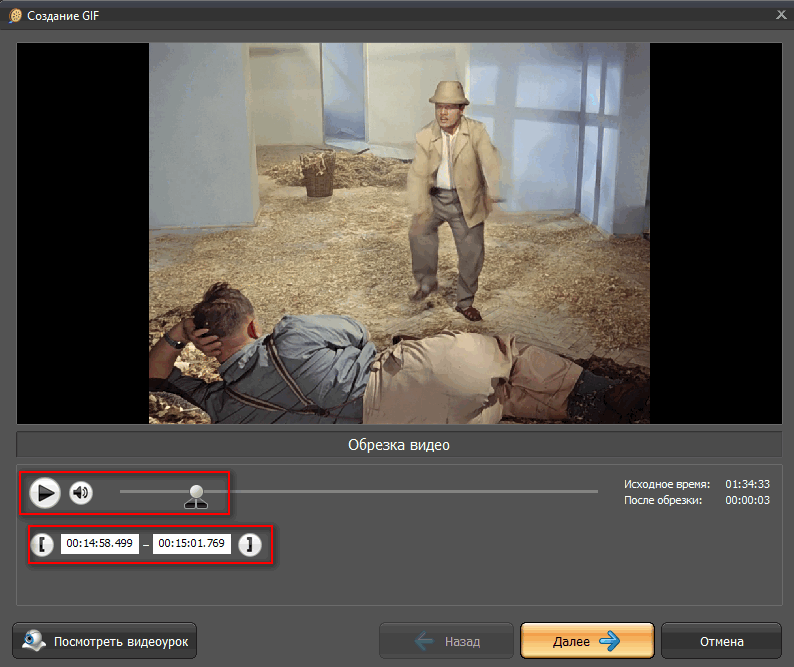Screen dimensions: 794x667
Task: Click the Обрезка видео heading
Action: tap(399, 445)
